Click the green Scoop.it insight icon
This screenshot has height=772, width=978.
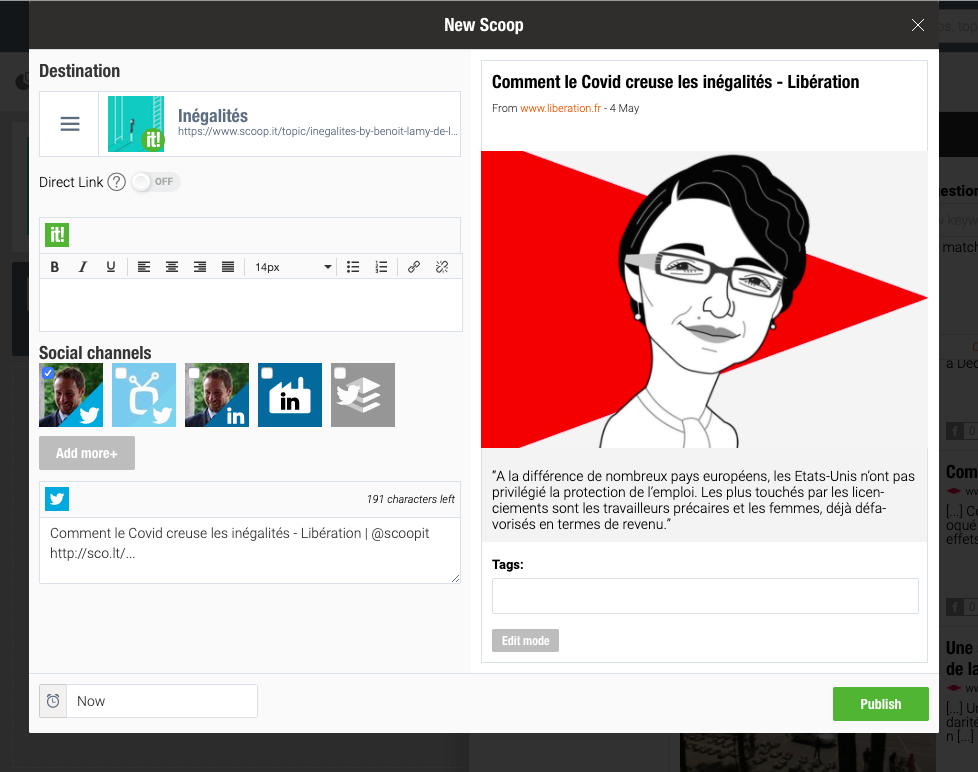pyautogui.click(x=57, y=235)
